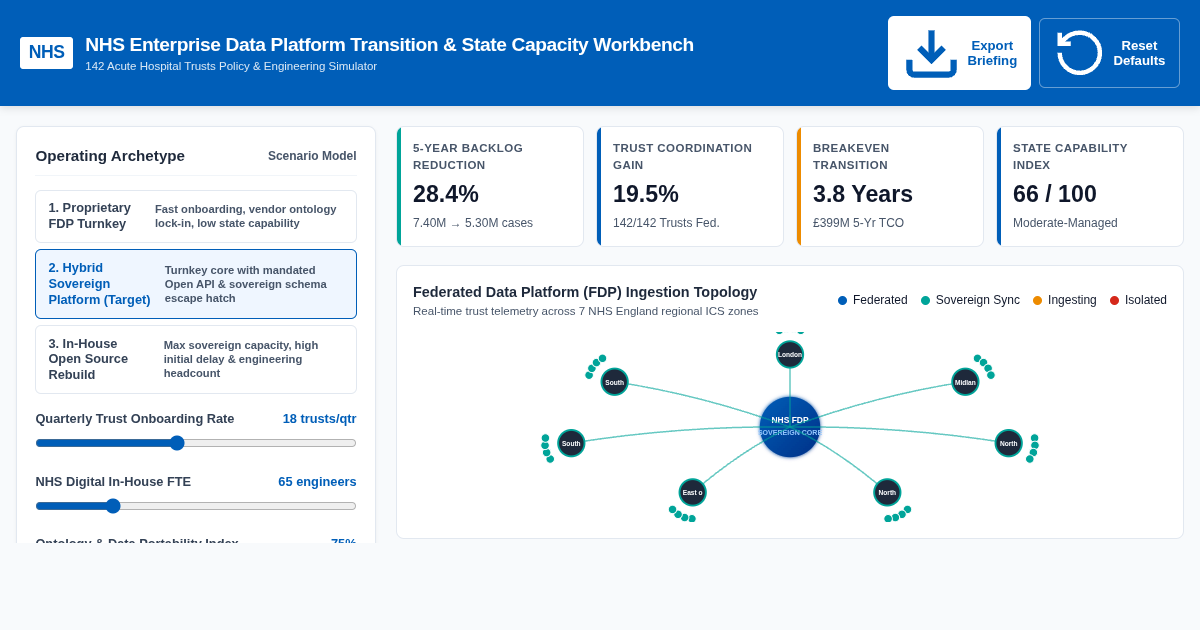Click the Real-time trust telemetry subtitle
This screenshot has height=630, width=1200.
(x=586, y=311)
